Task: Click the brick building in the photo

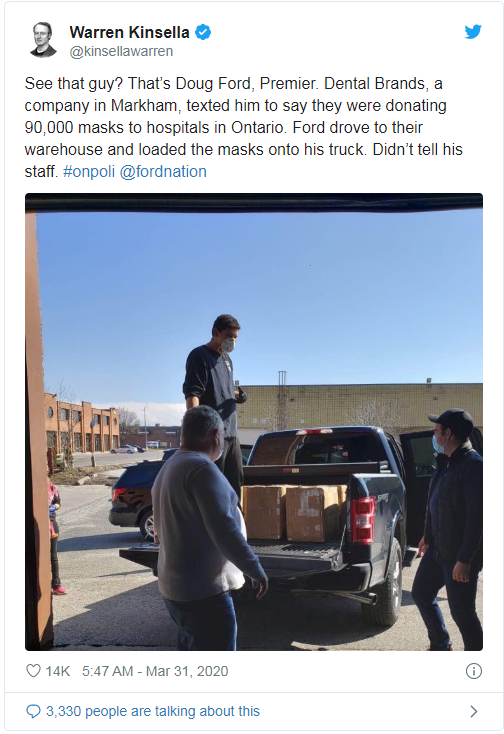Action: [x=82, y=425]
